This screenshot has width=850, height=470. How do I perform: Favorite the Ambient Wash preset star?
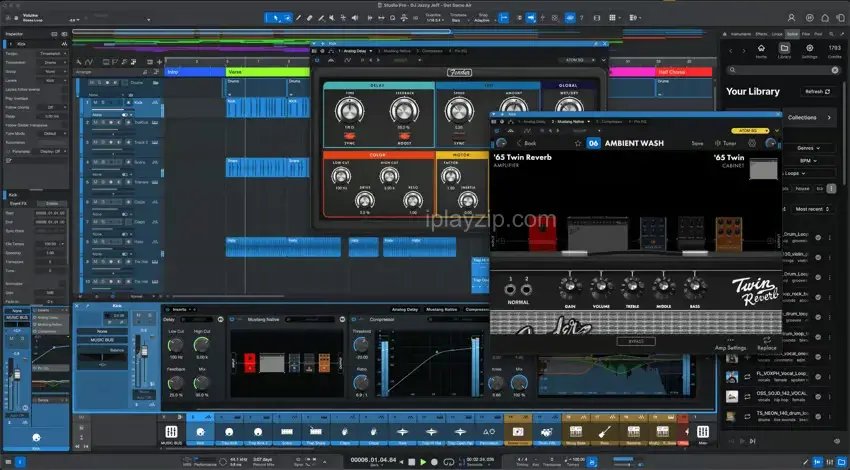(578, 143)
